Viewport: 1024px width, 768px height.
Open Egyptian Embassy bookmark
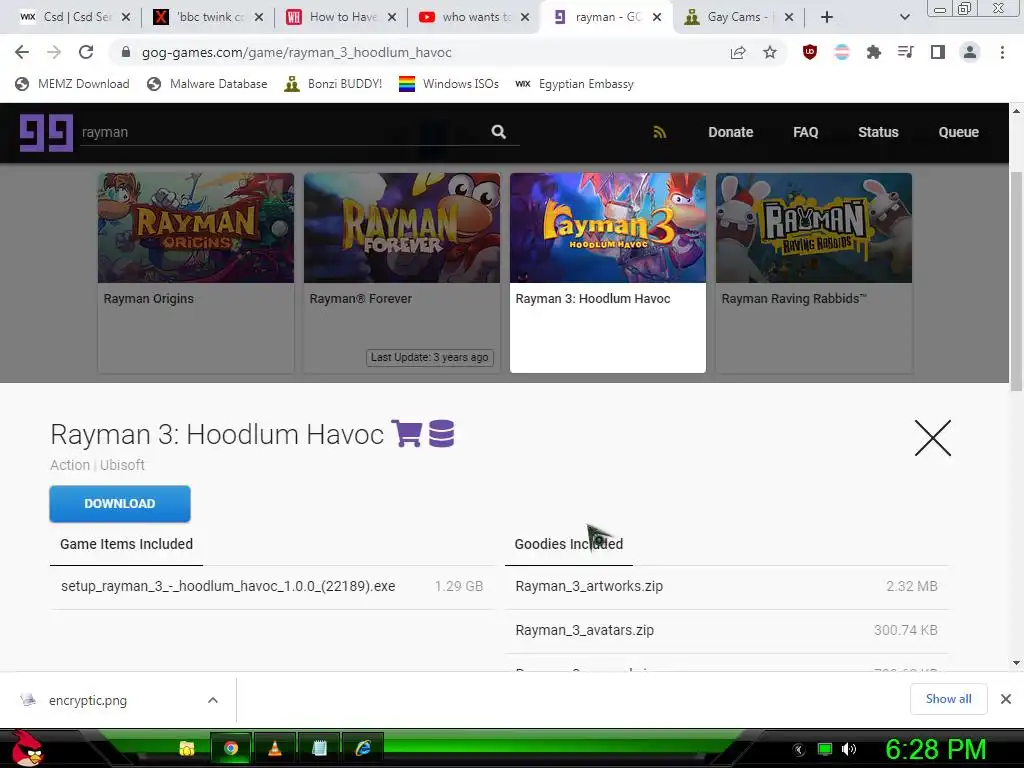tap(574, 84)
